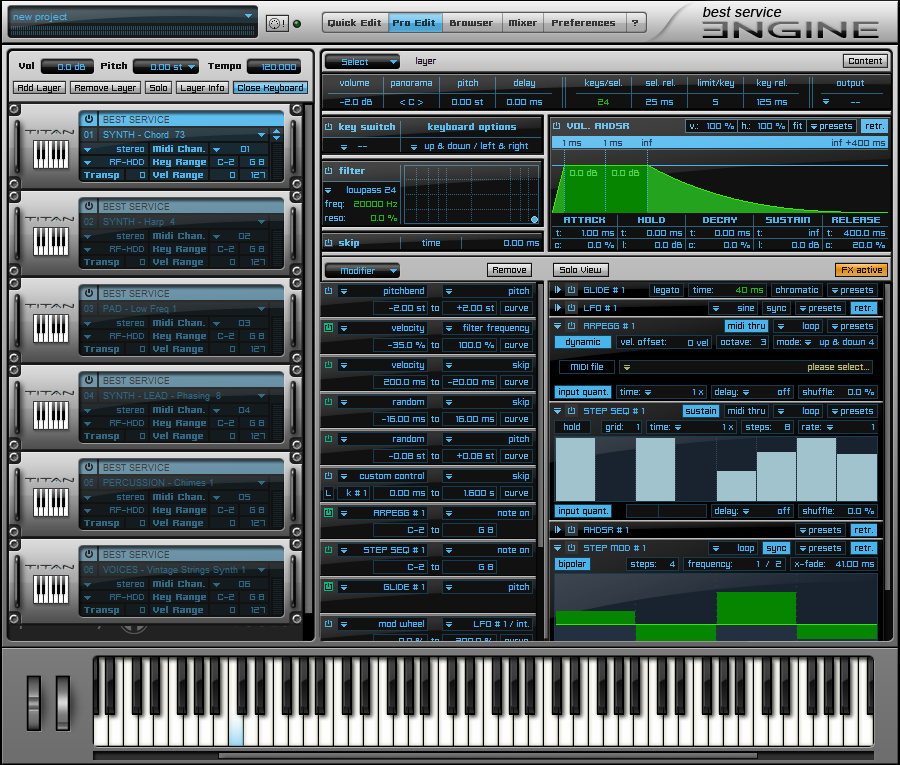
Task: Switch to Quick Edit tab
Action: [x=355, y=23]
